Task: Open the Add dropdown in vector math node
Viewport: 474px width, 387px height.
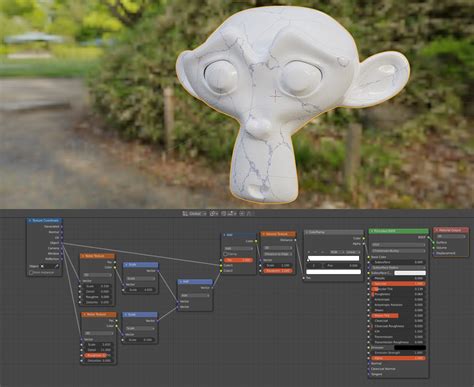Action: tap(195, 295)
